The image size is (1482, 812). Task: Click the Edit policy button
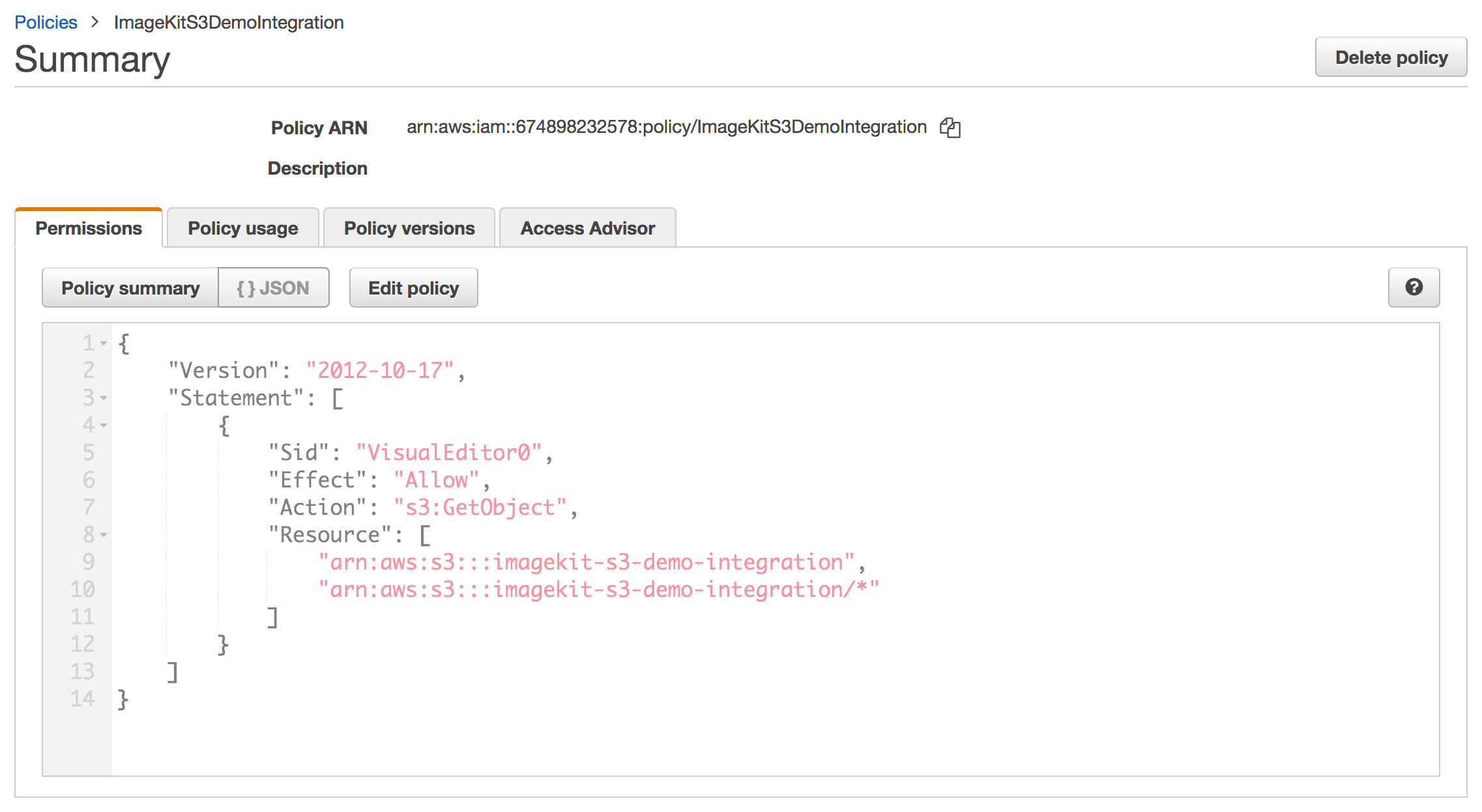[414, 287]
